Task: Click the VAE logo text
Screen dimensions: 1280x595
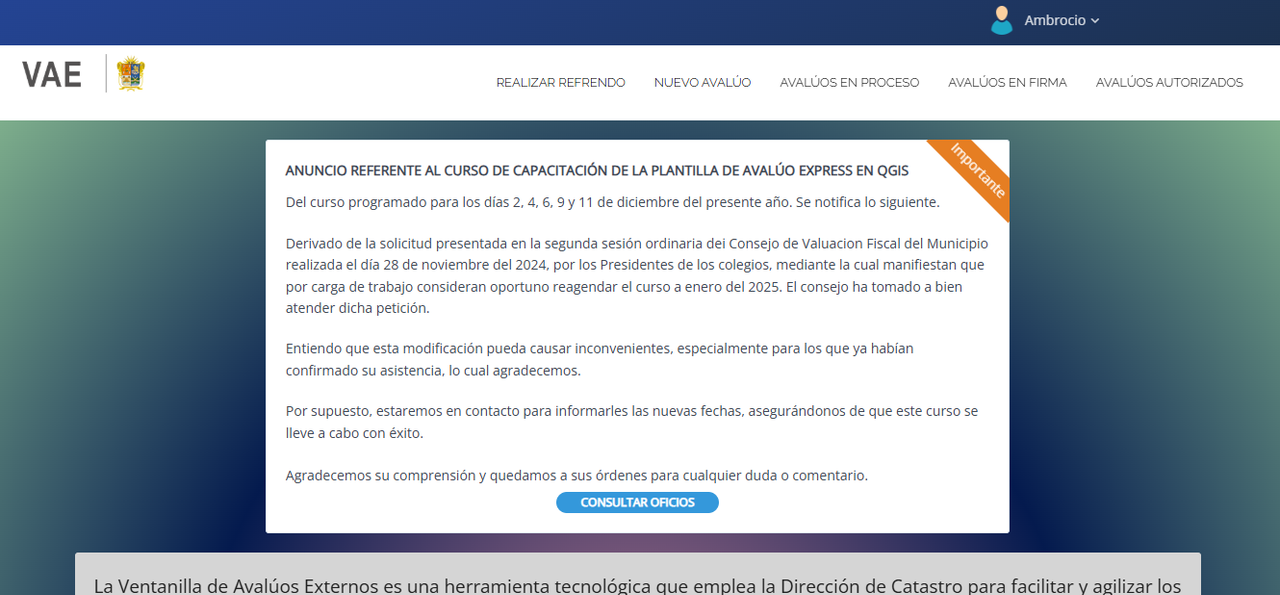Action: pyautogui.click(x=52, y=74)
